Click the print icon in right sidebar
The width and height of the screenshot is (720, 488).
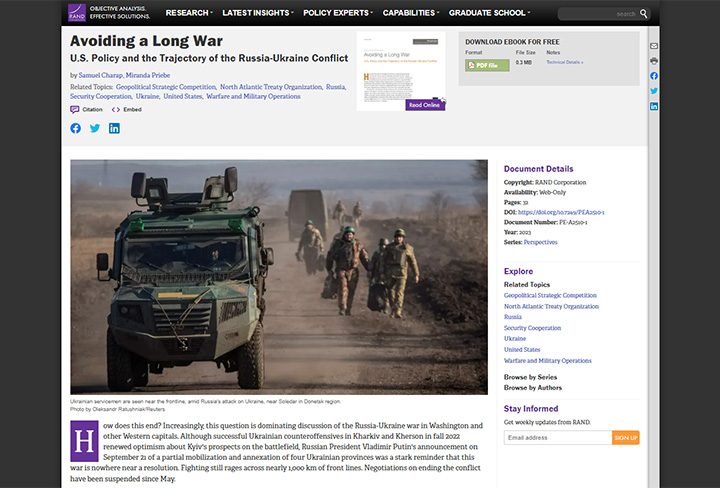[x=654, y=61]
